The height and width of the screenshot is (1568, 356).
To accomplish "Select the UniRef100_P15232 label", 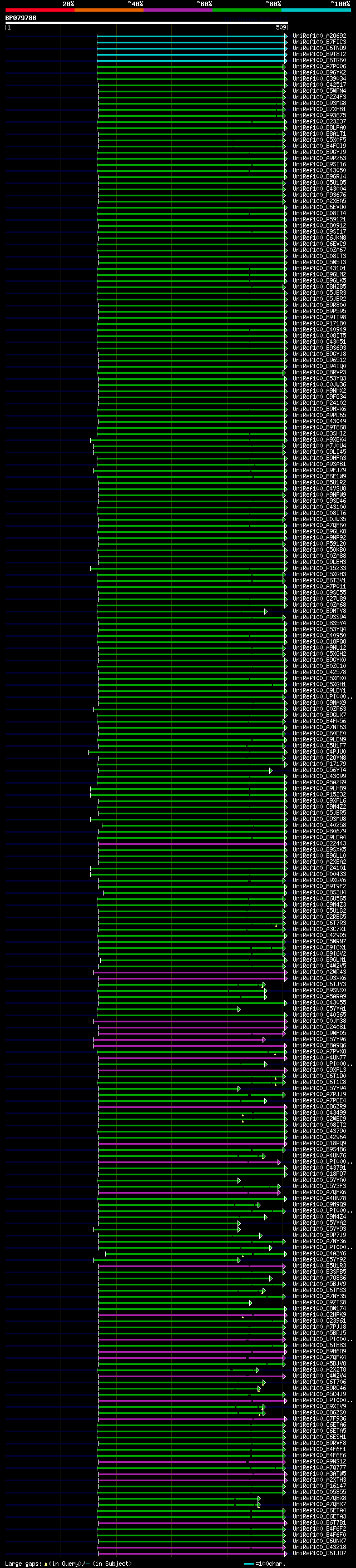I will (x=319, y=794).
